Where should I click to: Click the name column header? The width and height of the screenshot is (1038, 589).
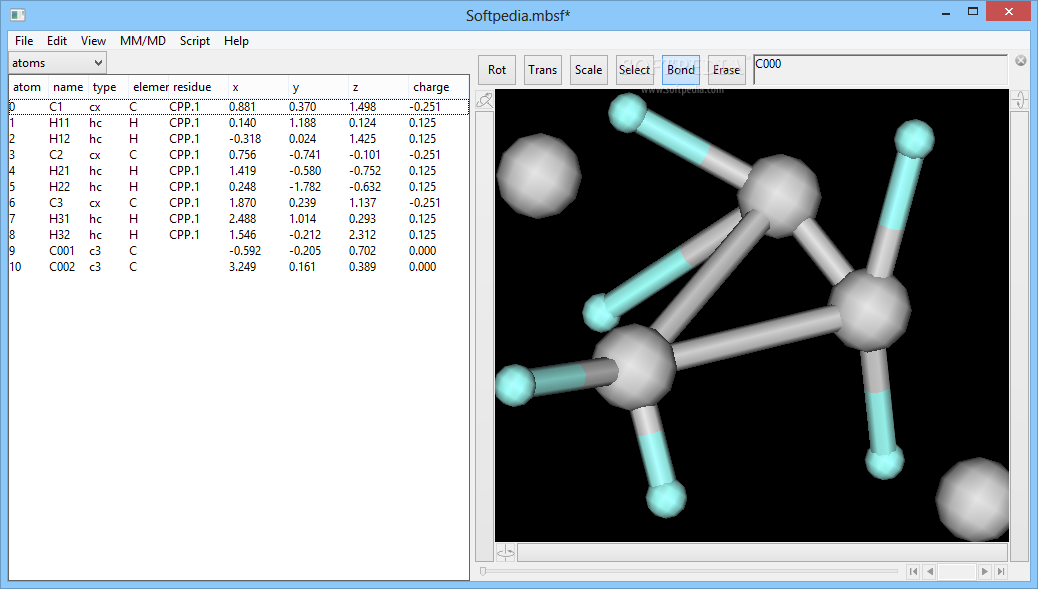click(68, 87)
